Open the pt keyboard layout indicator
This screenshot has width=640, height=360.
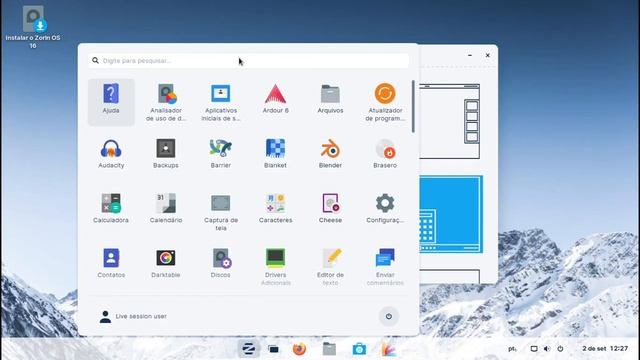coord(512,349)
